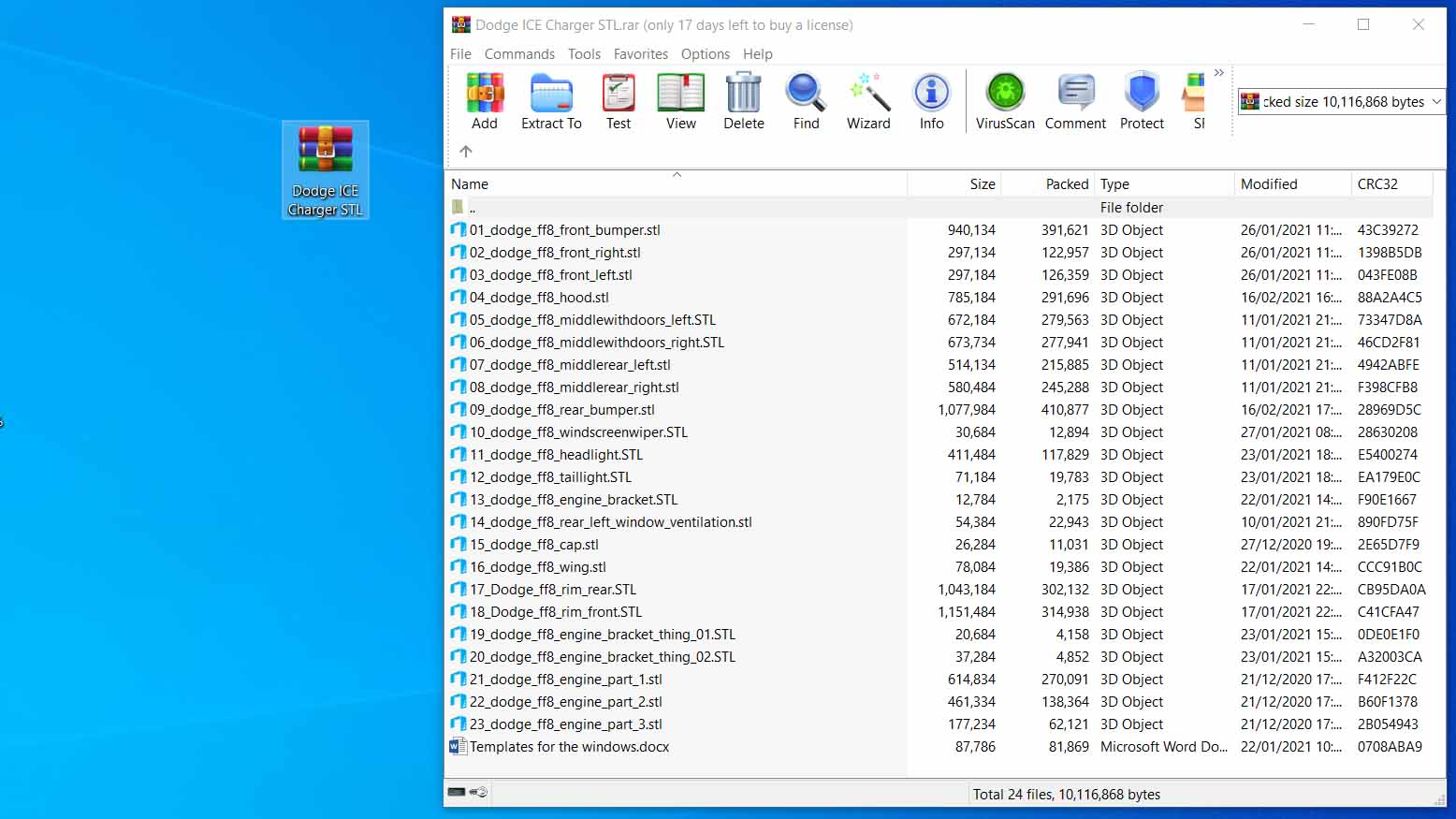
Task: Open the Help menu
Action: point(758,54)
